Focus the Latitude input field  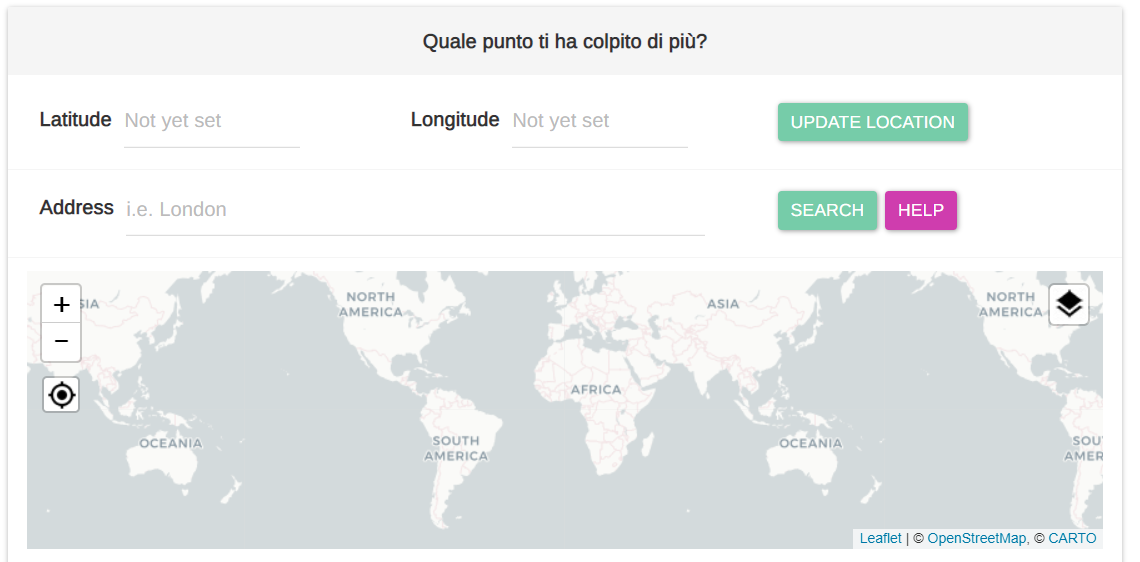tap(211, 121)
